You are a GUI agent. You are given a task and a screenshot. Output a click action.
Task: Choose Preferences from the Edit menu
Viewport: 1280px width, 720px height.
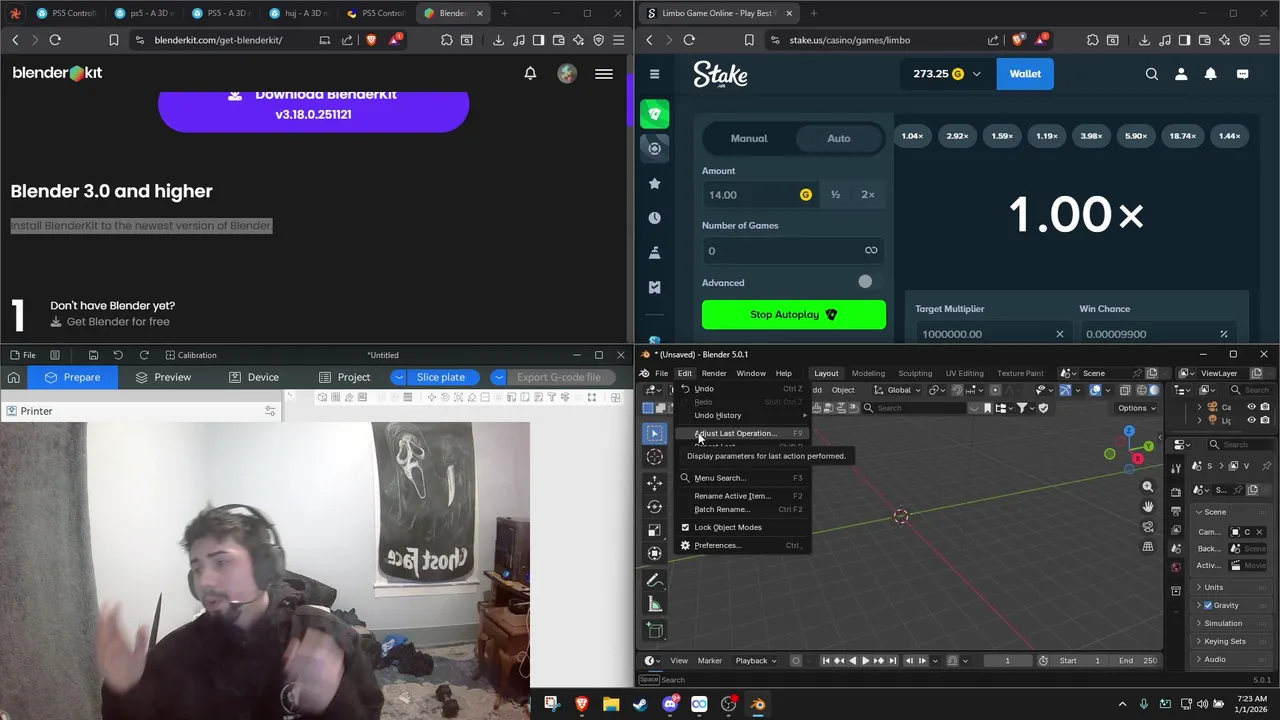pyautogui.click(x=742, y=545)
